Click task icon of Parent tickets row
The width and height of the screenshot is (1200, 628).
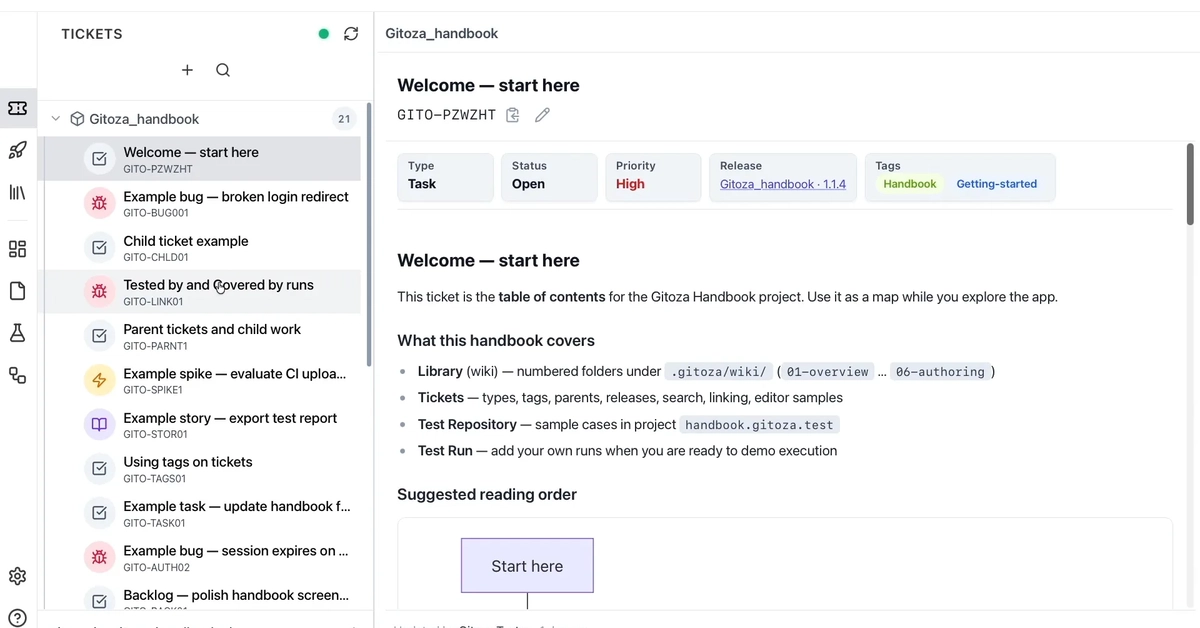99,336
